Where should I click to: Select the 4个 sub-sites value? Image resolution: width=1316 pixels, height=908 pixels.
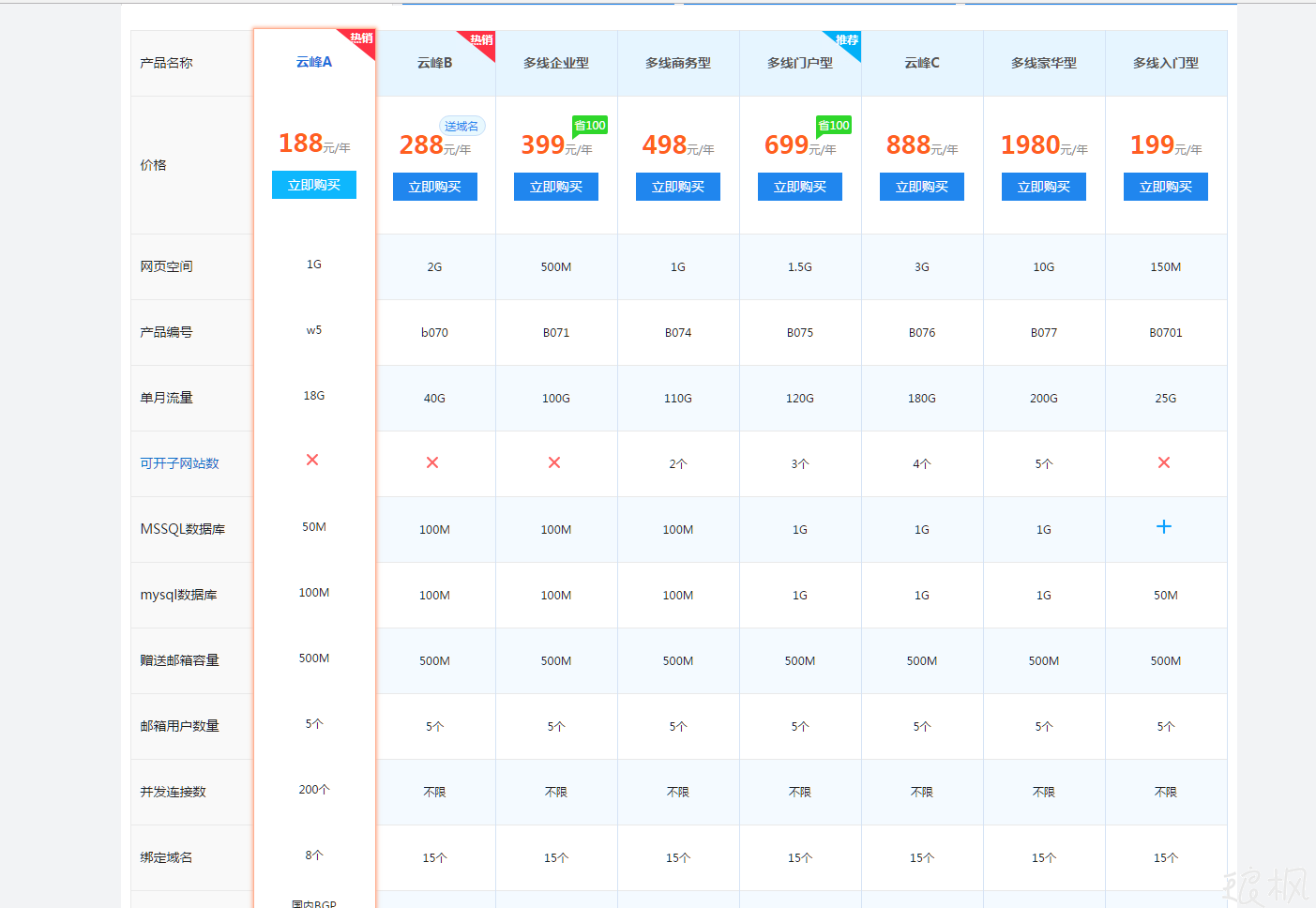click(x=922, y=464)
